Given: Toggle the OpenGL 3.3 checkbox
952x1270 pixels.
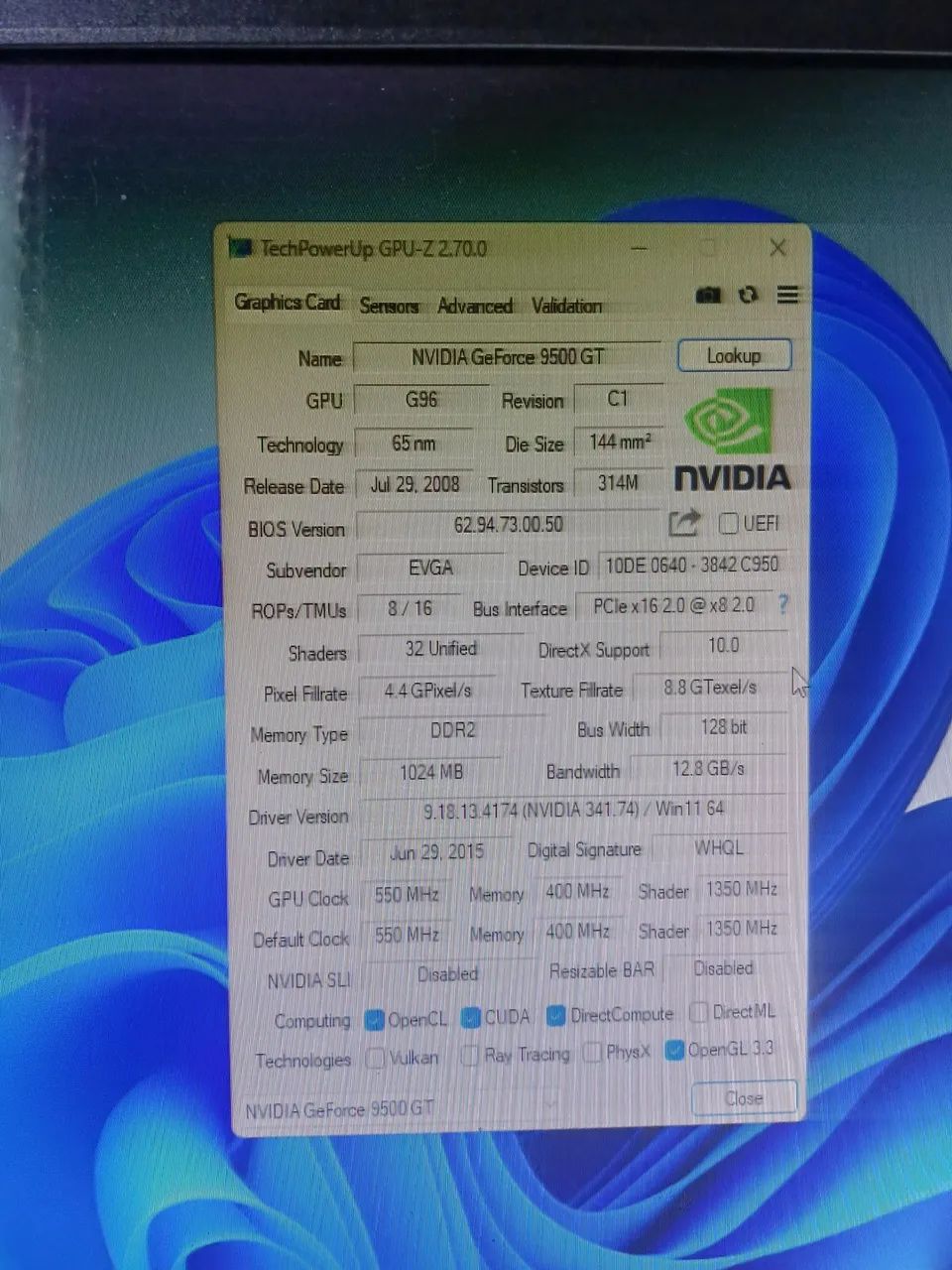Looking at the screenshot, I should point(674,1051).
